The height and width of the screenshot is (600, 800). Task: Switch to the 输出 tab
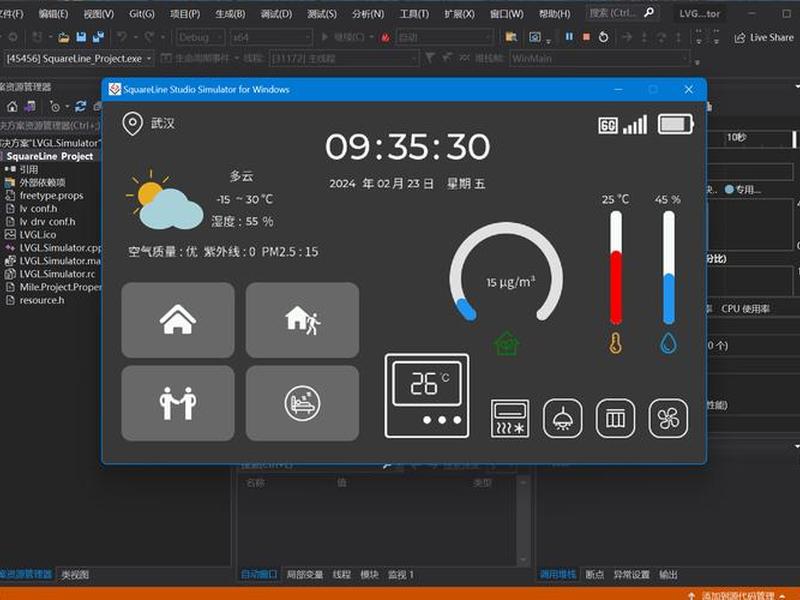point(668,574)
